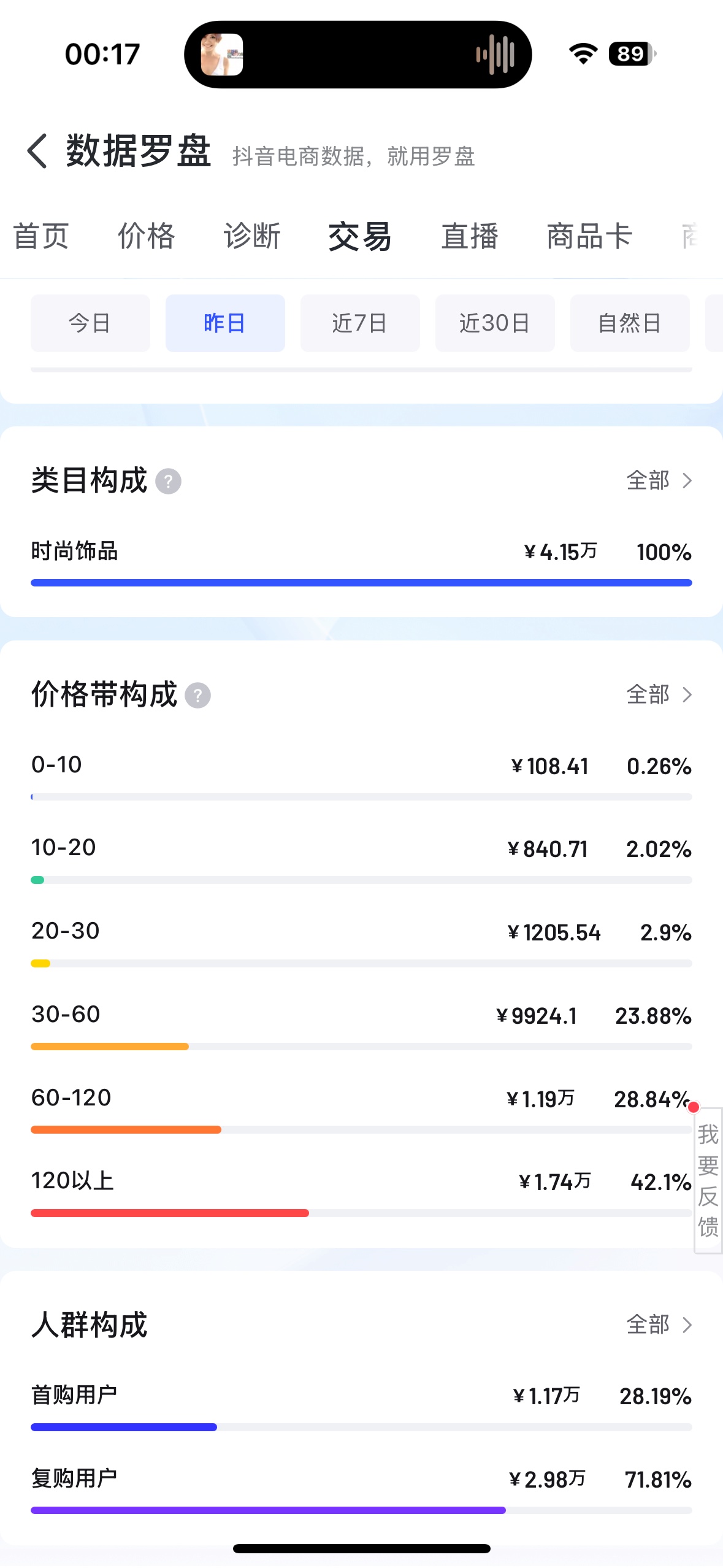Tap the back arrow beside 数据罗盘

click(x=37, y=150)
